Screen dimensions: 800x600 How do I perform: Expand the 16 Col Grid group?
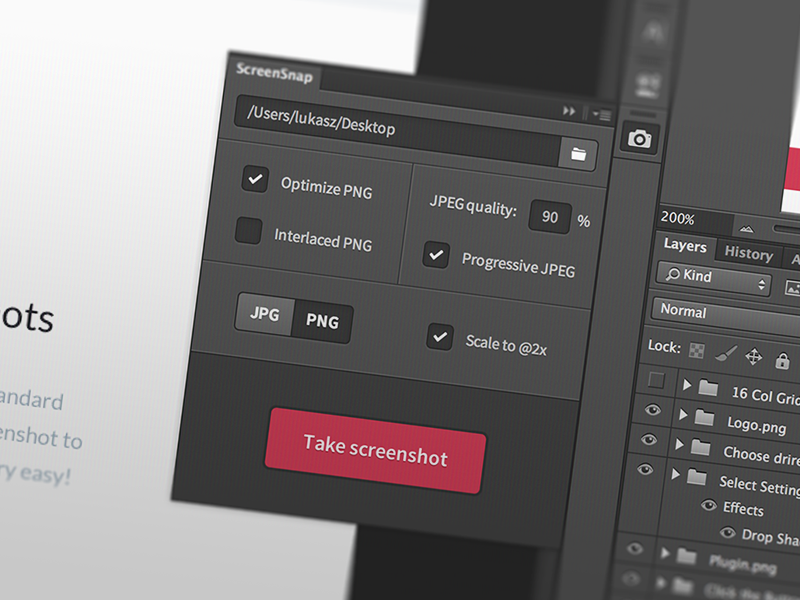pos(687,385)
